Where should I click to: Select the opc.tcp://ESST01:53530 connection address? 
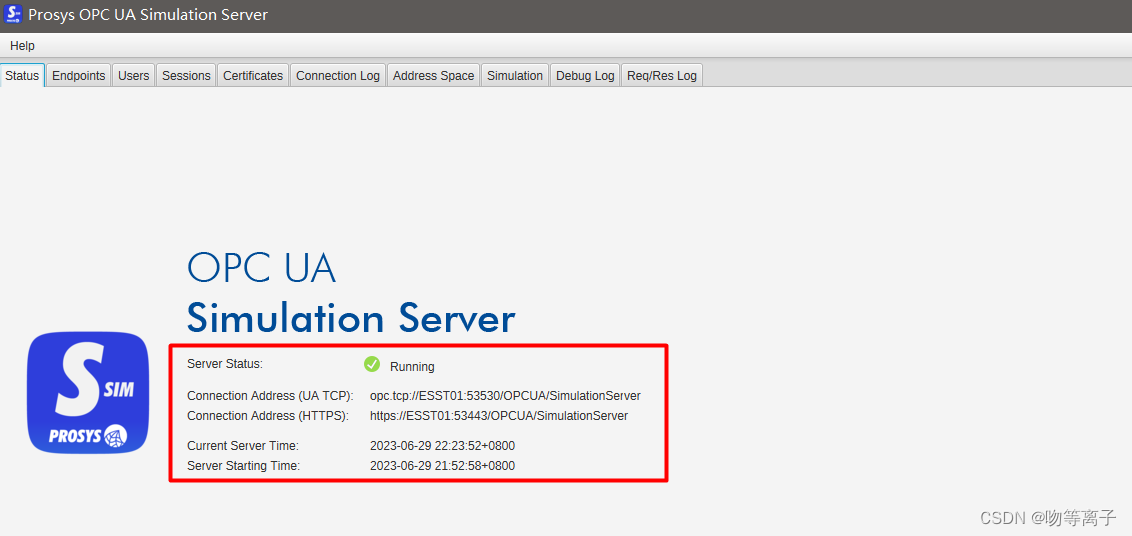coord(505,396)
